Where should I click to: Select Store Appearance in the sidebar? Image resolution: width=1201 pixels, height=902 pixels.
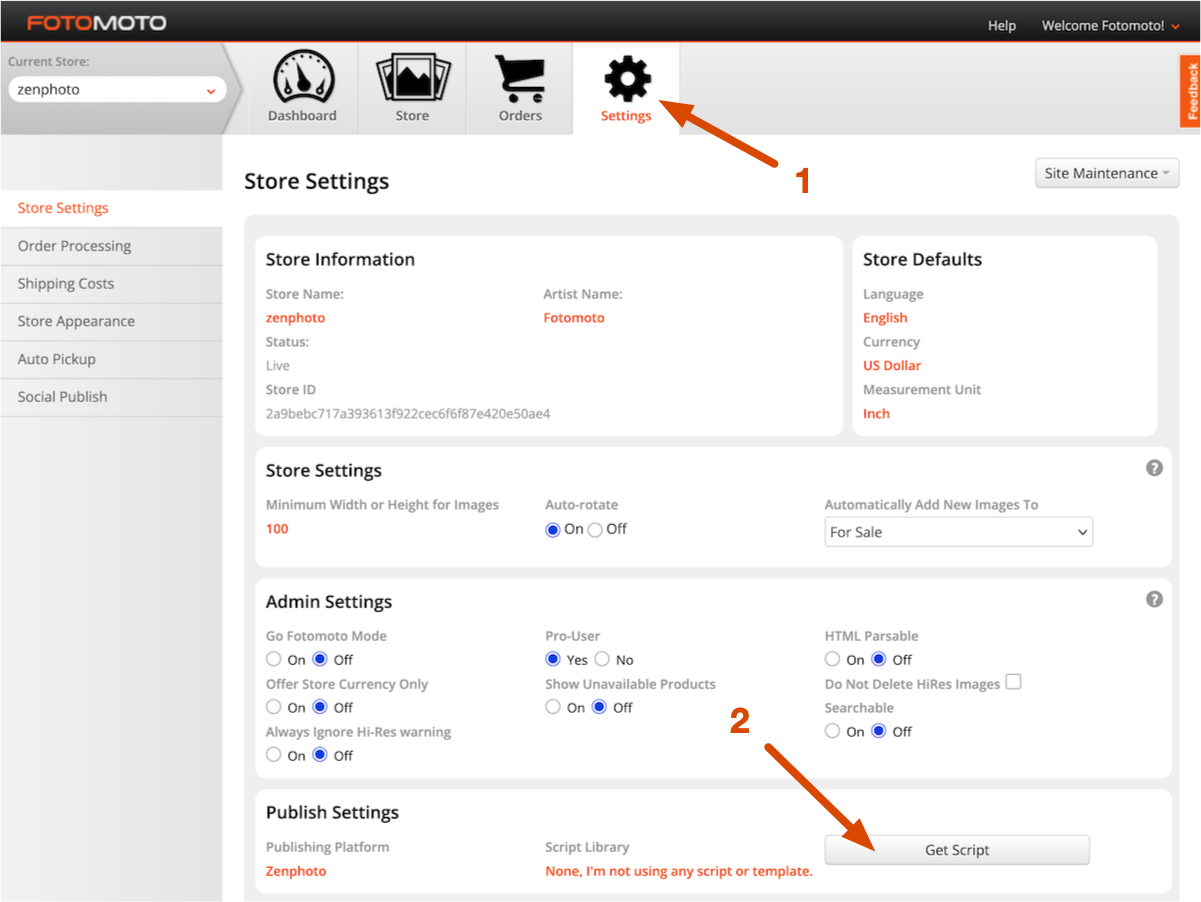pos(111,322)
